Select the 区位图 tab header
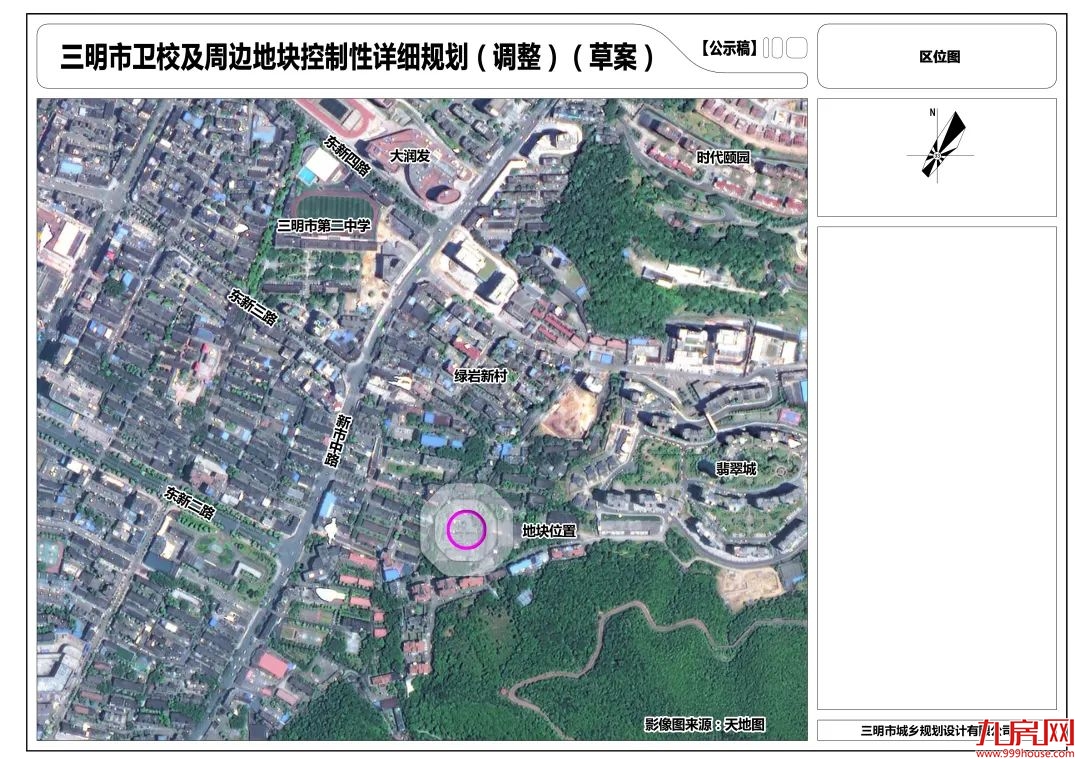This screenshot has width=1080, height=763. point(940,57)
